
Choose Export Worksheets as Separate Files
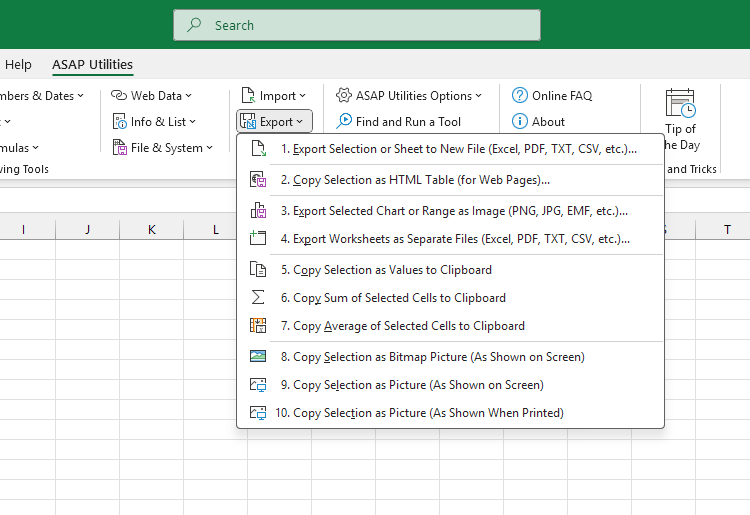[x=451, y=239]
